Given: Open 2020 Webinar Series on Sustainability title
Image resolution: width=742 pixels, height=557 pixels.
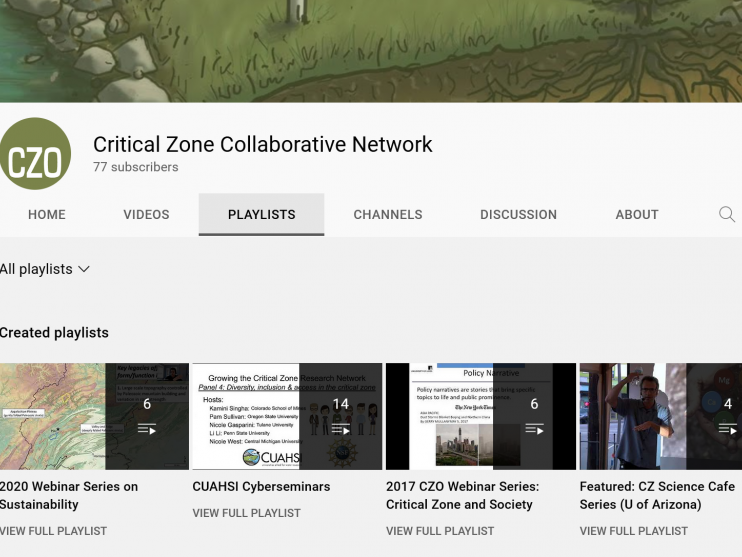Looking at the screenshot, I should (69, 495).
